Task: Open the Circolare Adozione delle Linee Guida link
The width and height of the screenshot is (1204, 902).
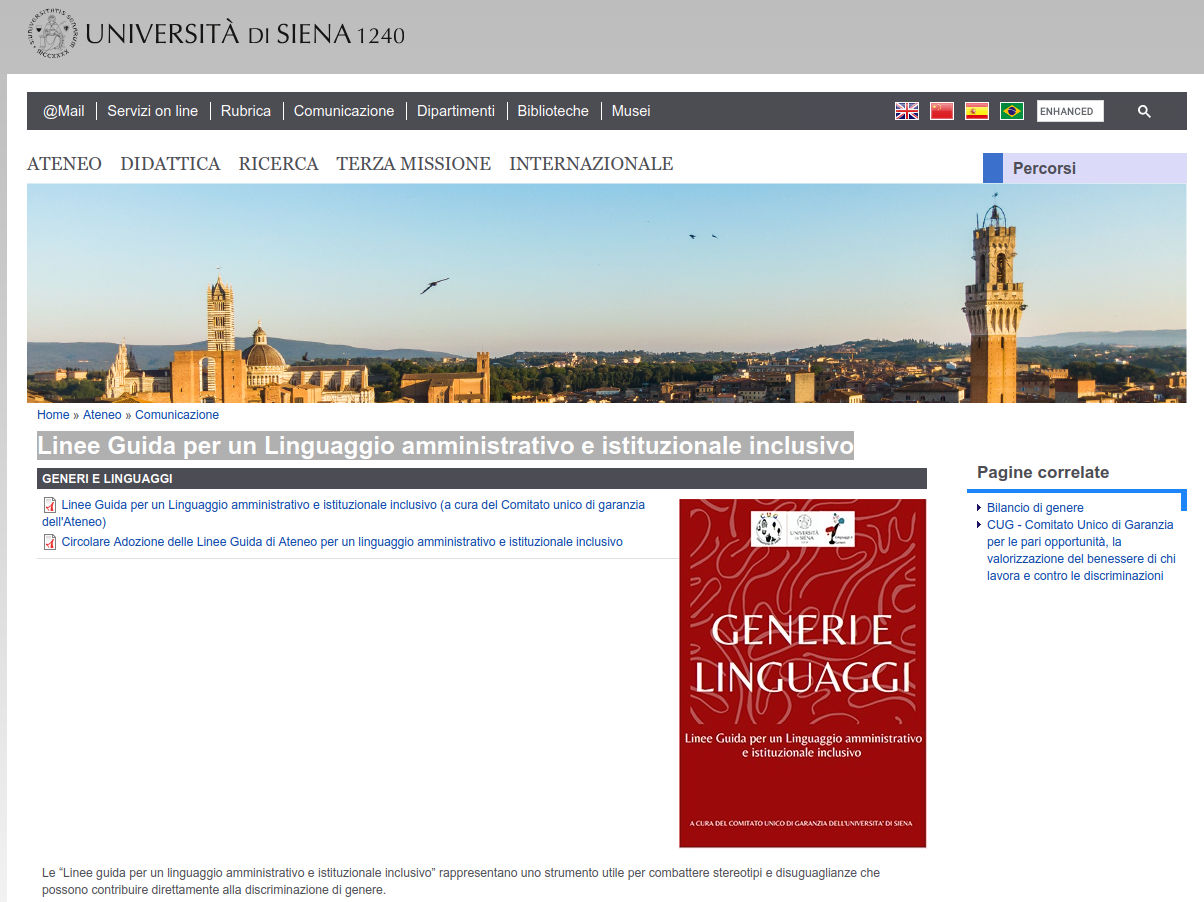Action: click(340, 541)
